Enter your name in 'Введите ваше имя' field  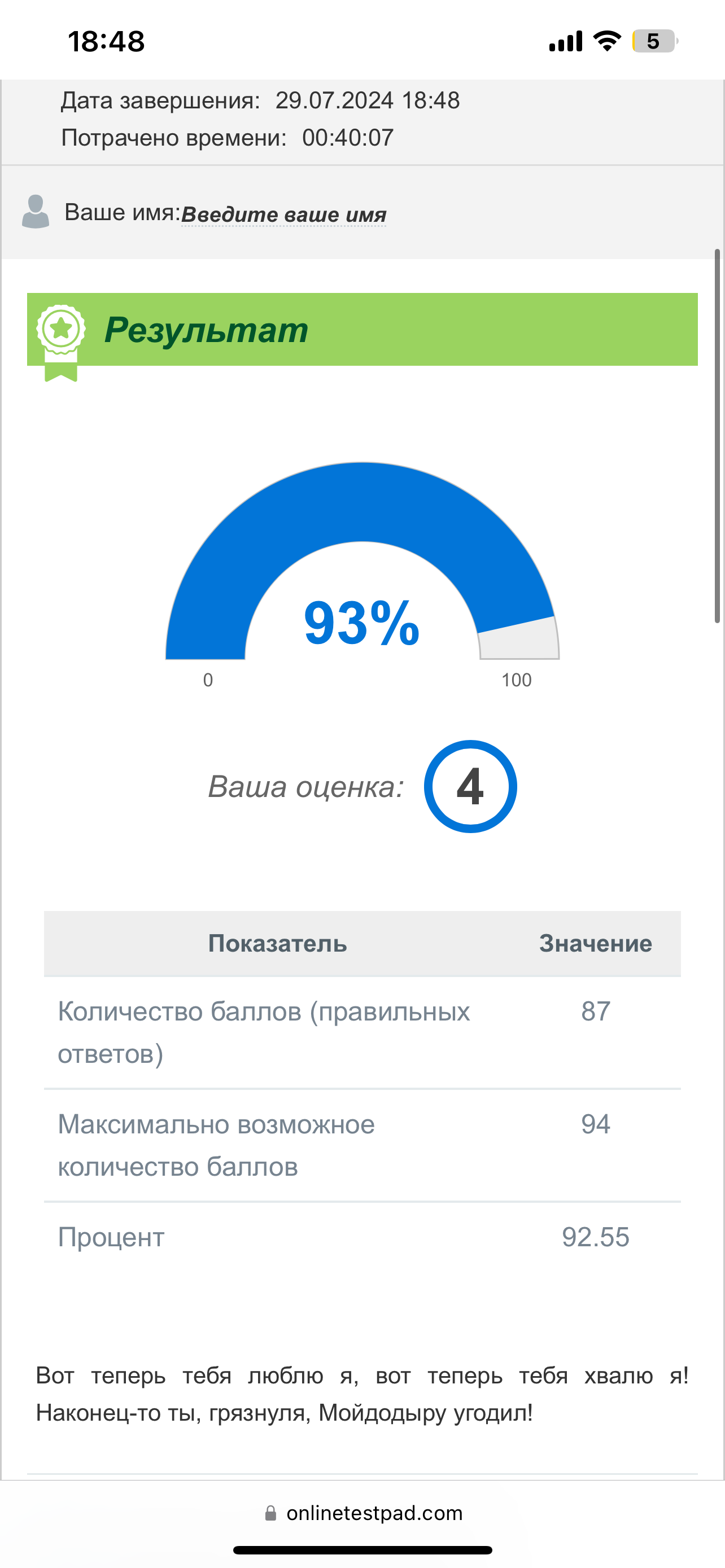283,214
